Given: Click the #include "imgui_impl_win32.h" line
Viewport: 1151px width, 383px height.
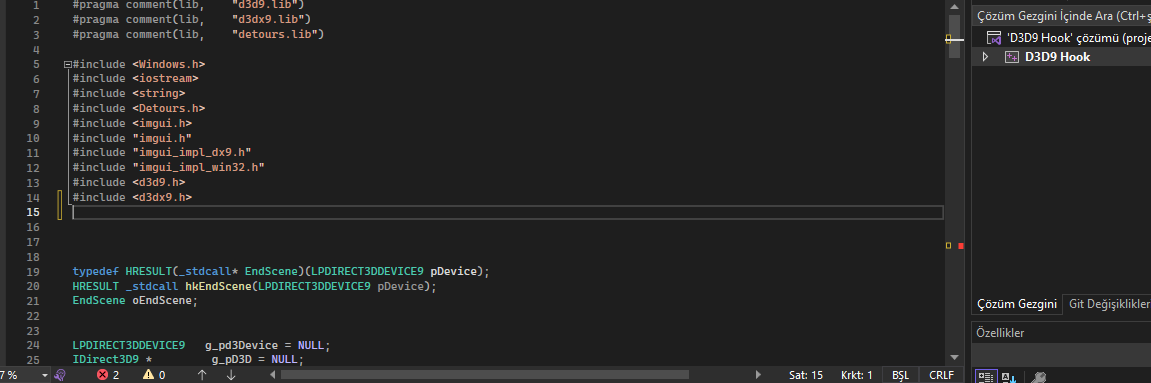Looking at the screenshot, I should [169, 167].
